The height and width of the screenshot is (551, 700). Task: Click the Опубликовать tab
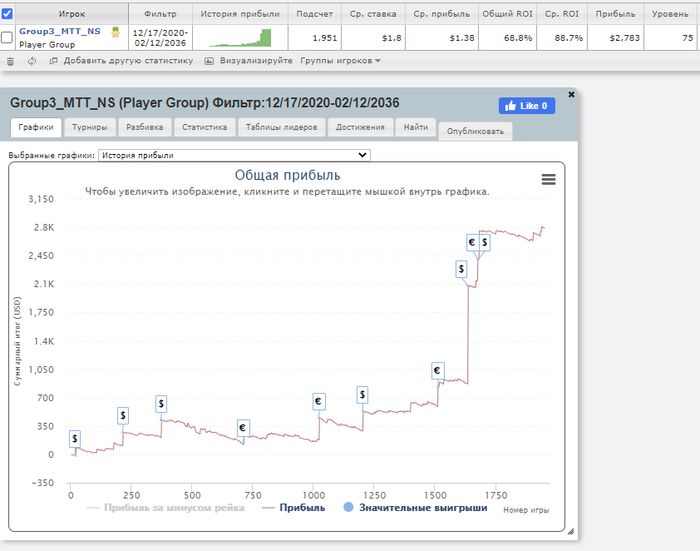[x=475, y=132]
